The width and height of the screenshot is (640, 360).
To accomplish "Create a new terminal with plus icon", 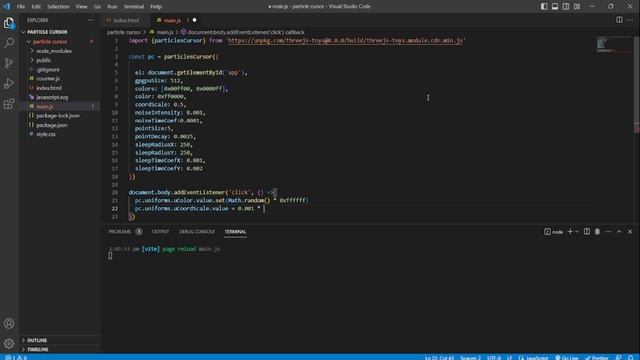I will coord(570,232).
